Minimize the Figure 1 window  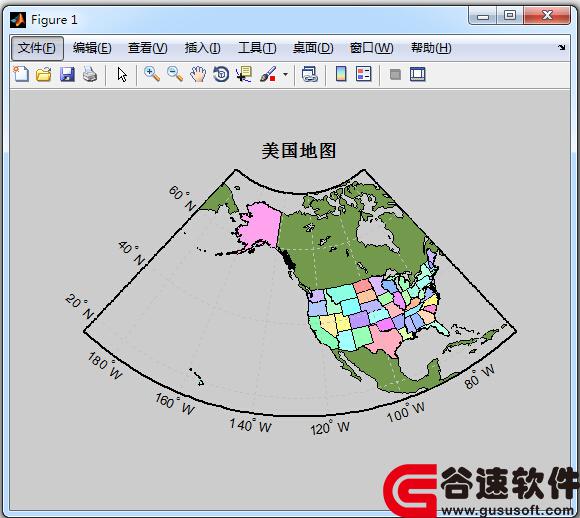(483, 16)
